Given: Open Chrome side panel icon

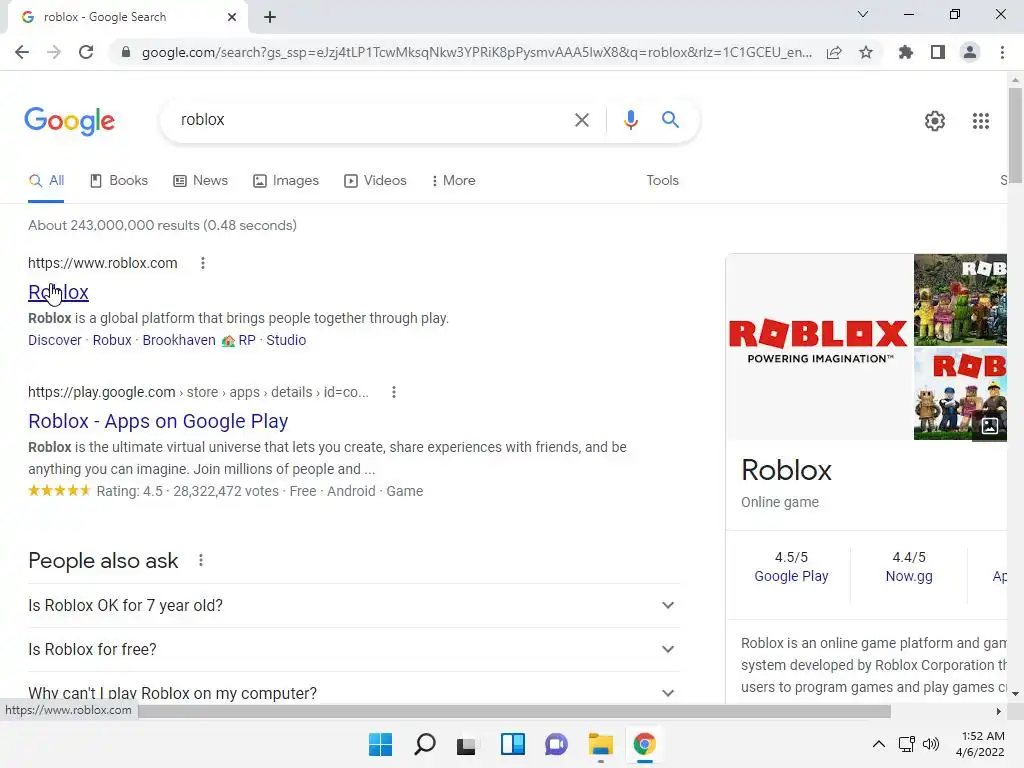Looking at the screenshot, I should click(938, 52).
